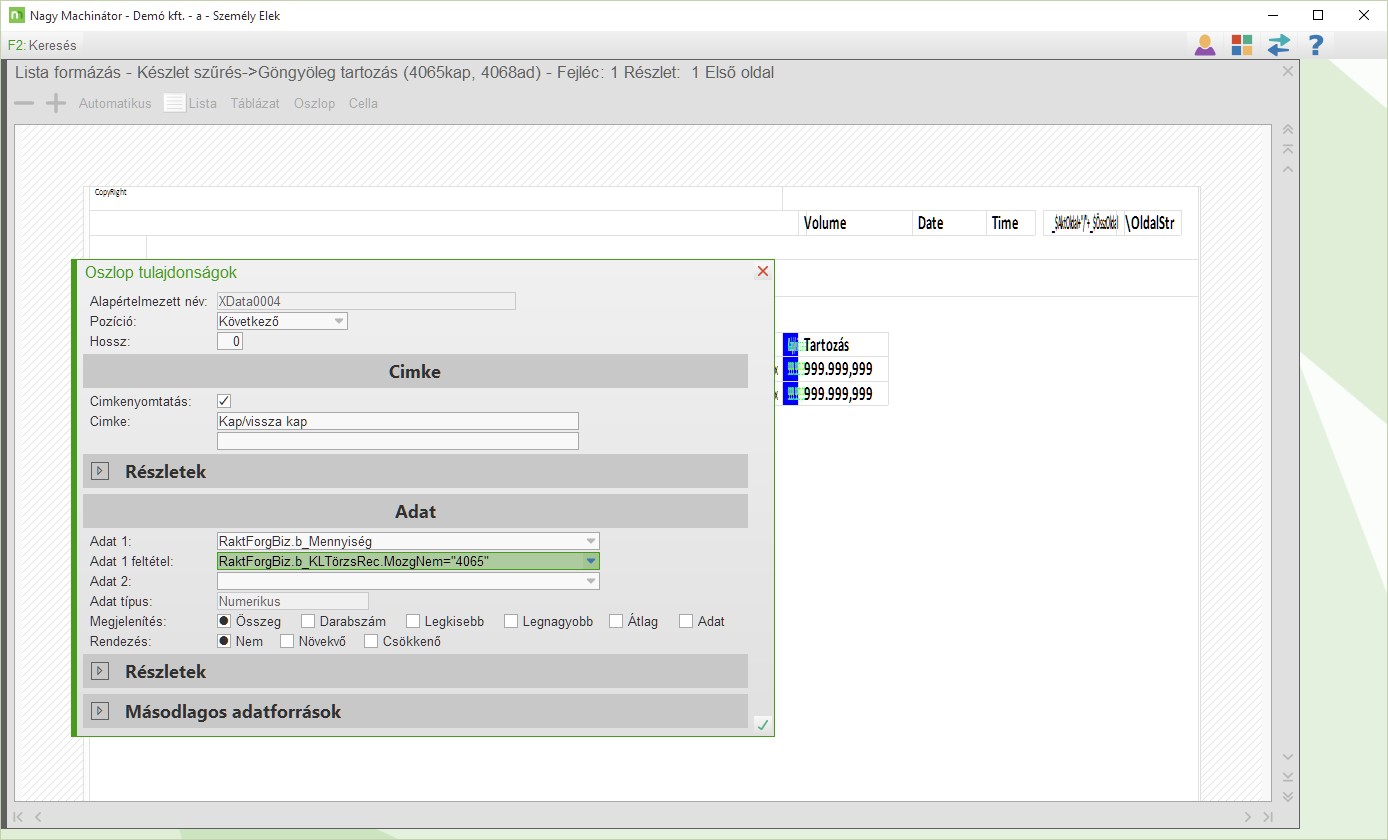
Task: Click the \OldalStr header cell
Action: [x=1152, y=223]
